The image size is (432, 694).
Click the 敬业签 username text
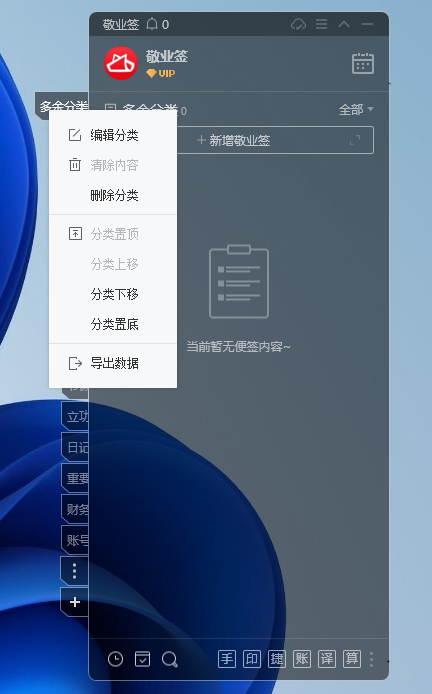[x=167, y=56]
